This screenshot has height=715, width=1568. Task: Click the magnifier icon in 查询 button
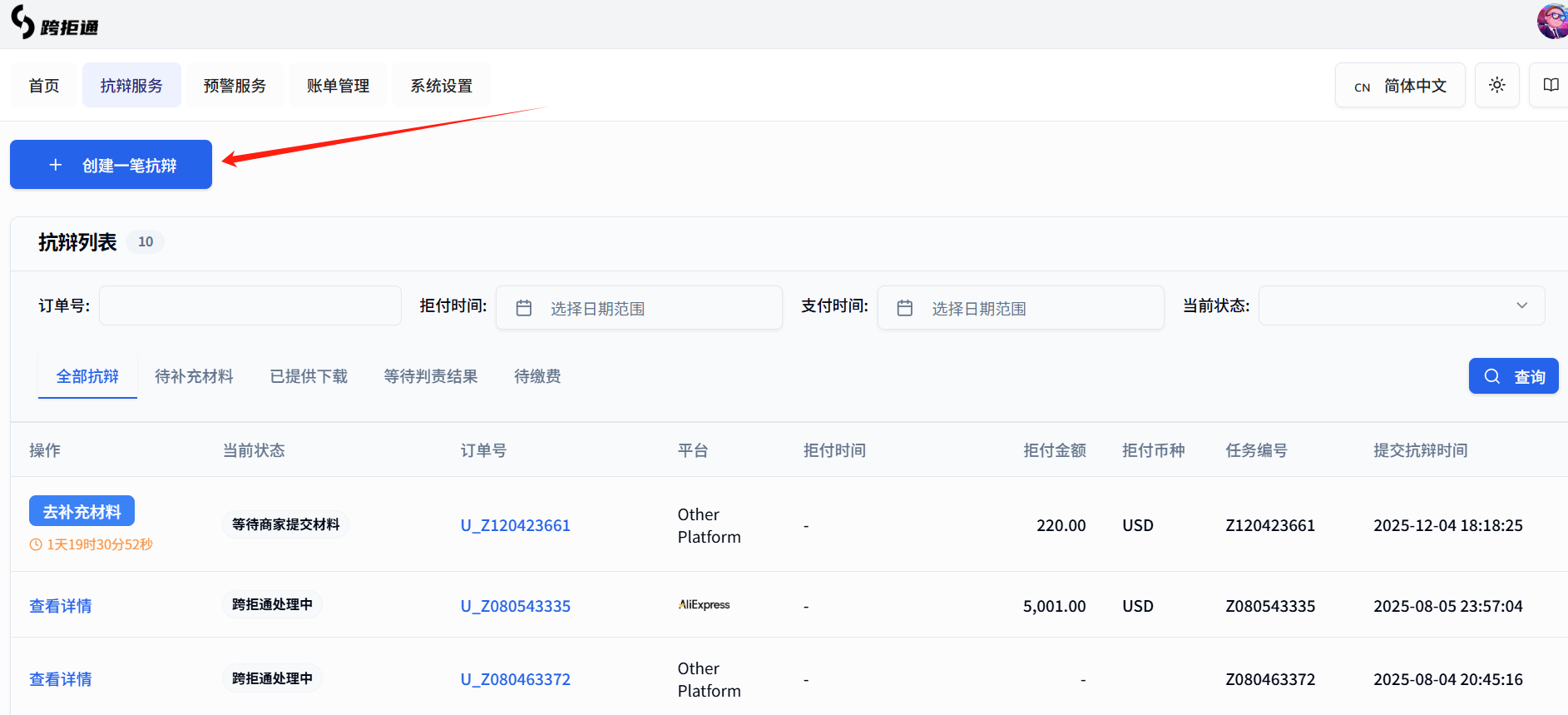pos(1492,376)
